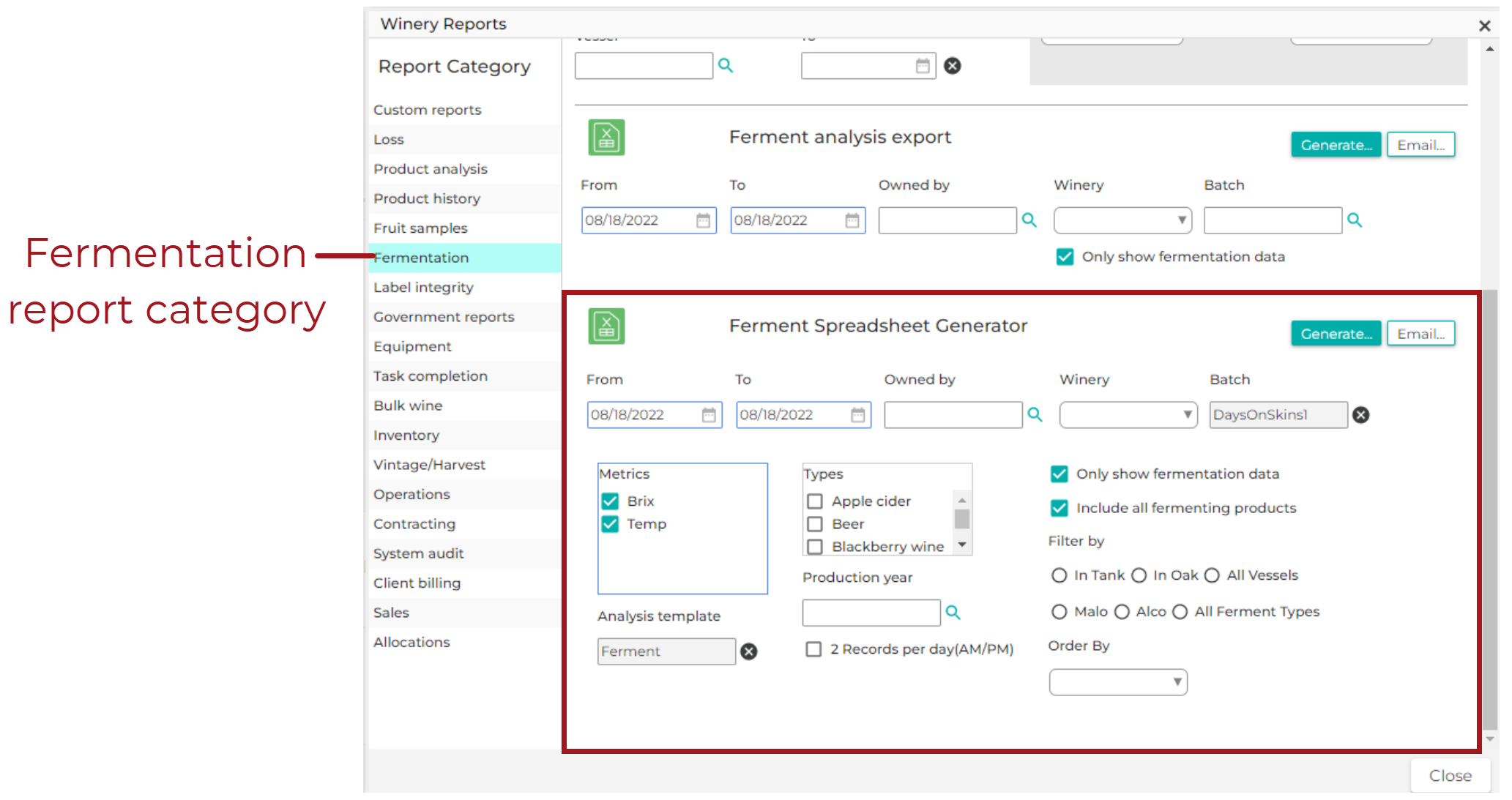The width and height of the screenshot is (1512, 800).
Task: Open Winery dropdown in Ferment analysis export
Action: (1122, 220)
